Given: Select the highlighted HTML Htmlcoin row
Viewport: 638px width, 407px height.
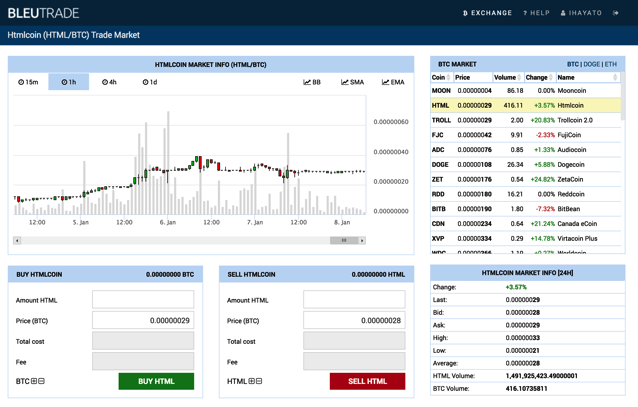Looking at the screenshot, I should click(526, 105).
